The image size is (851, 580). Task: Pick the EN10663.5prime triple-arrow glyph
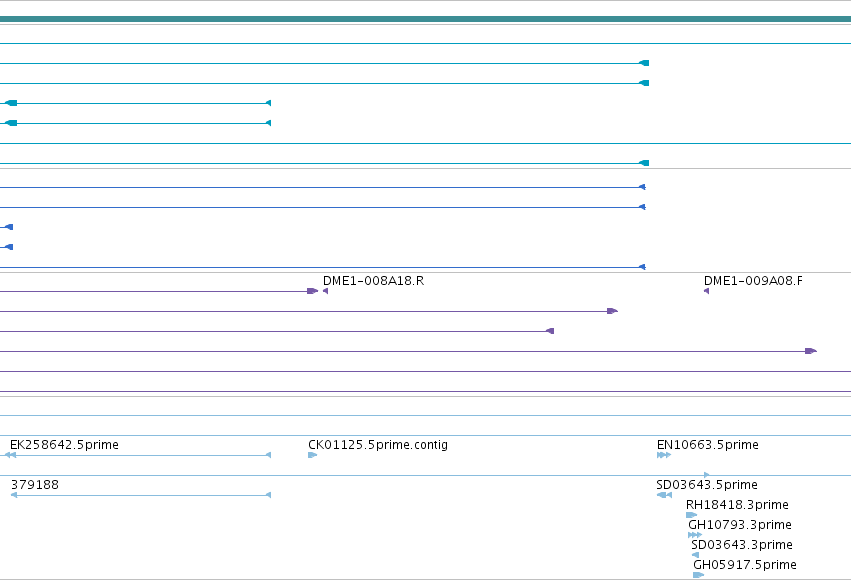(664, 455)
